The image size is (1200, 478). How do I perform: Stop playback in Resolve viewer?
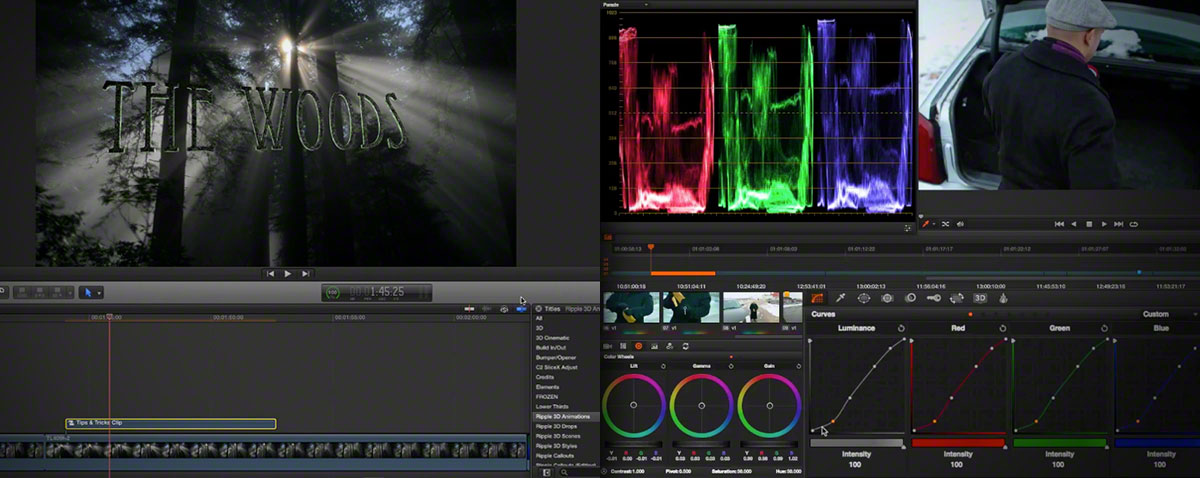(1089, 224)
